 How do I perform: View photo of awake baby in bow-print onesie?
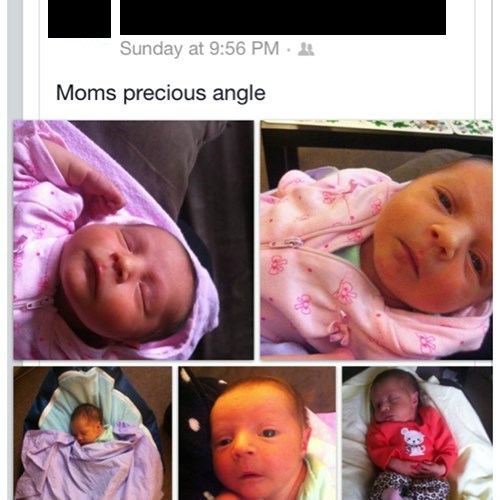pos(376,240)
